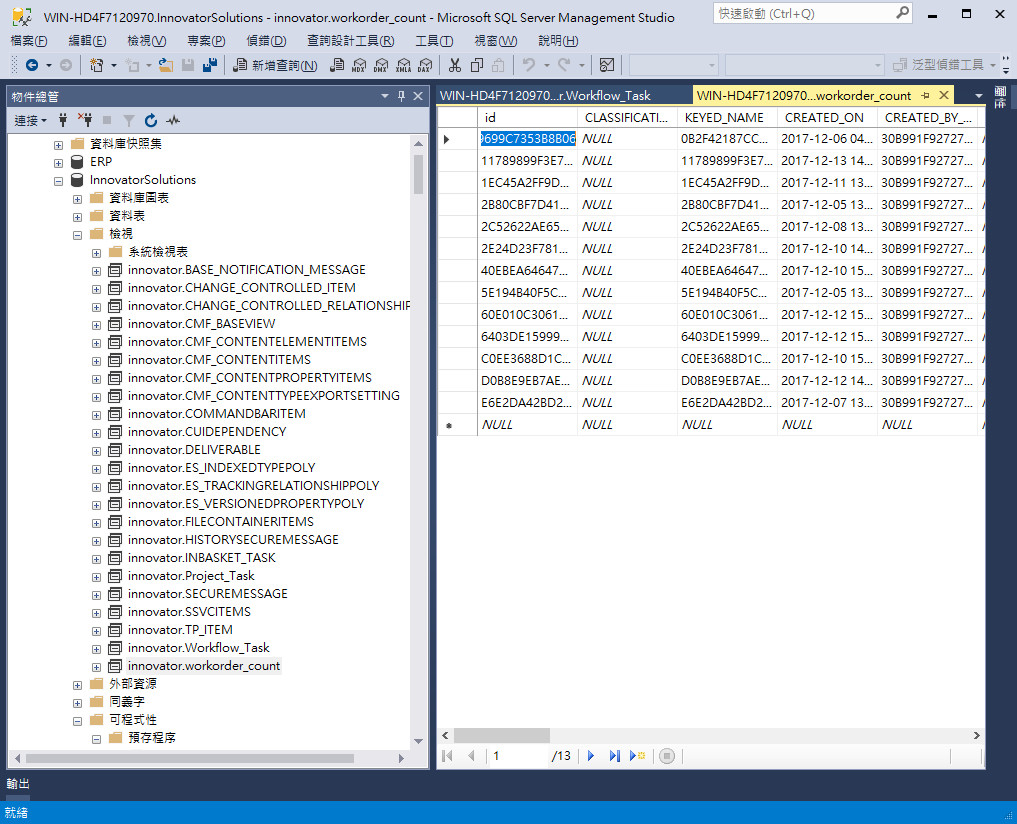Collapse the InnovatorSolutions database node
The width and height of the screenshot is (1017, 824).
click(x=59, y=181)
